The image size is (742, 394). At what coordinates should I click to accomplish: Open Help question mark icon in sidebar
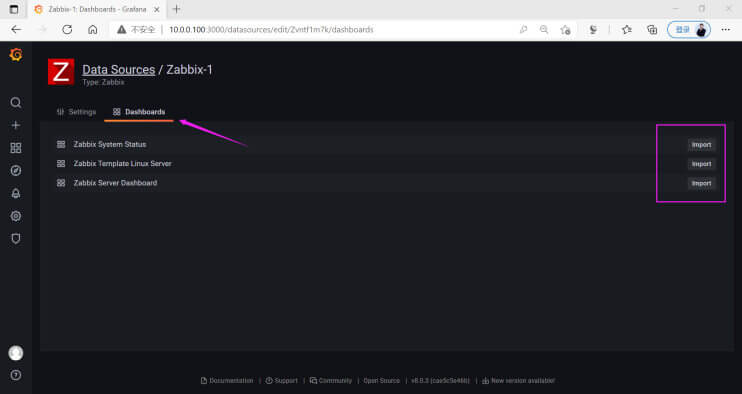(16, 375)
